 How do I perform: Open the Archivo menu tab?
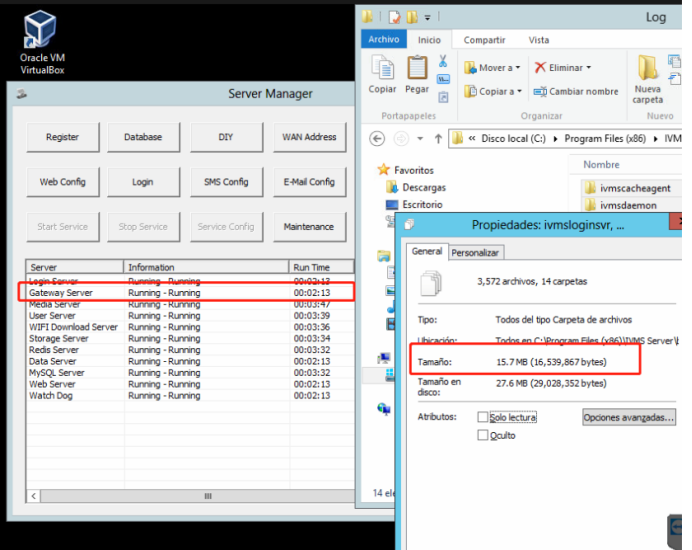point(384,39)
